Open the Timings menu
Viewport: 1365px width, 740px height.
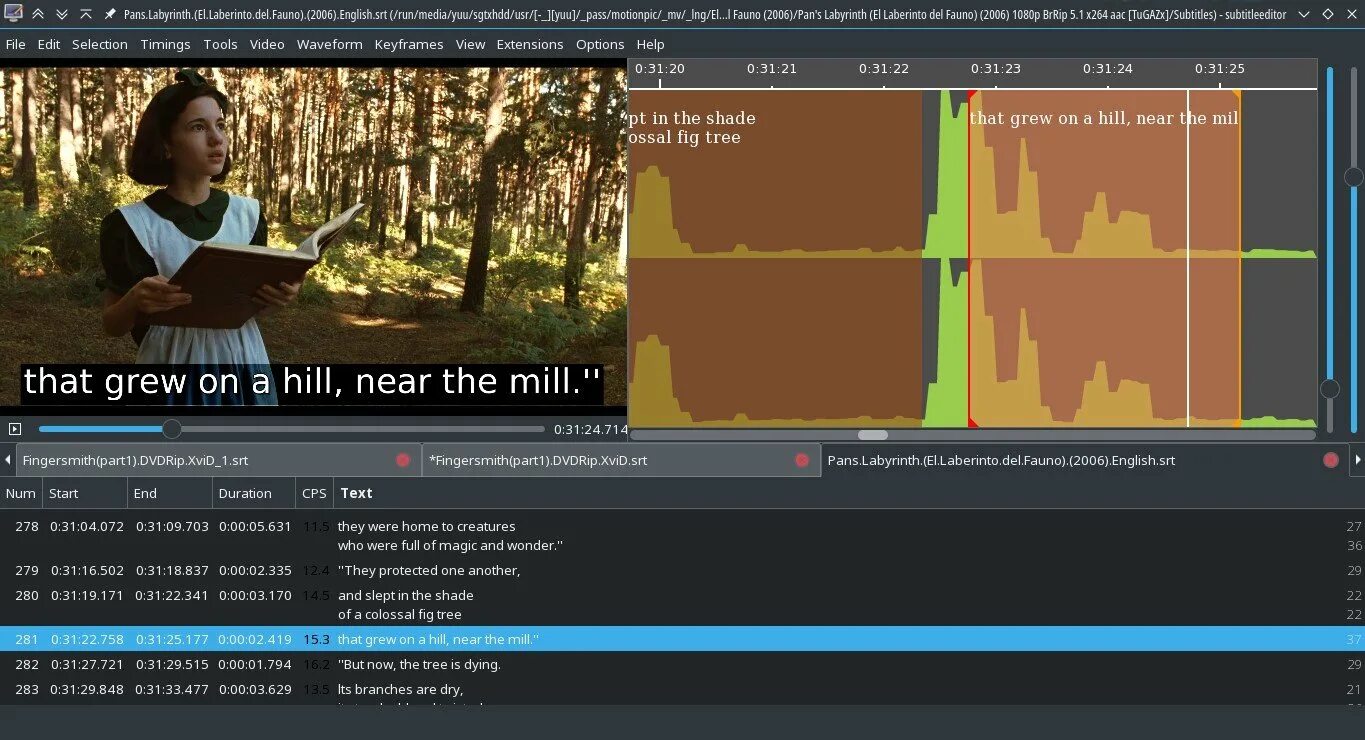click(165, 44)
